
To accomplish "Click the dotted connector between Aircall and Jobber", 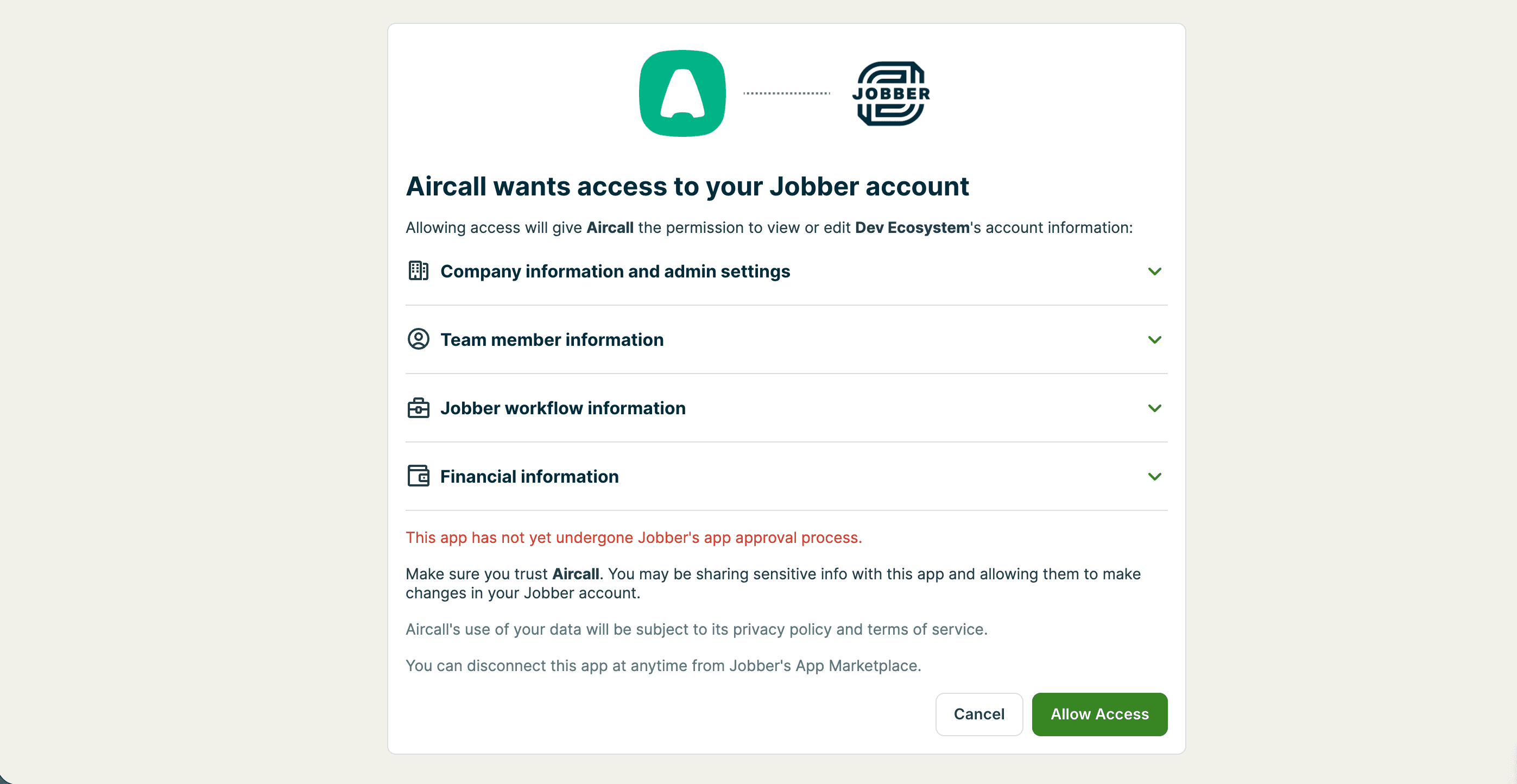I will 786,92.
